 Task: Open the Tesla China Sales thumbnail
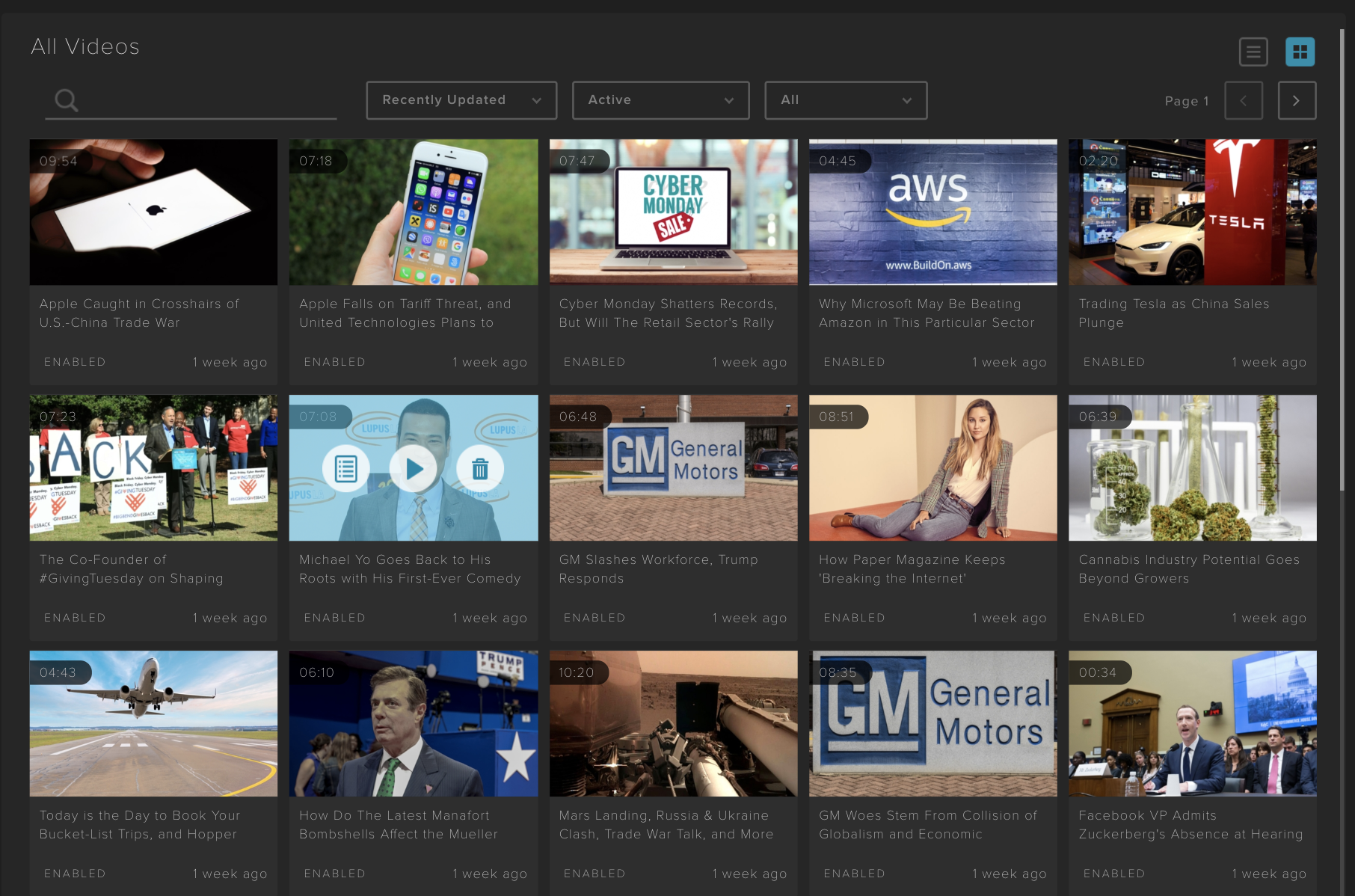1193,212
